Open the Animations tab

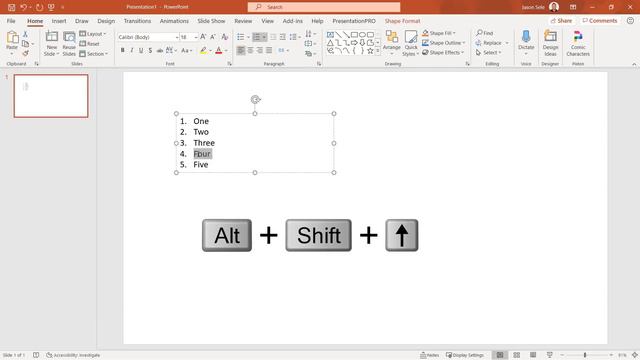(174, 21)
